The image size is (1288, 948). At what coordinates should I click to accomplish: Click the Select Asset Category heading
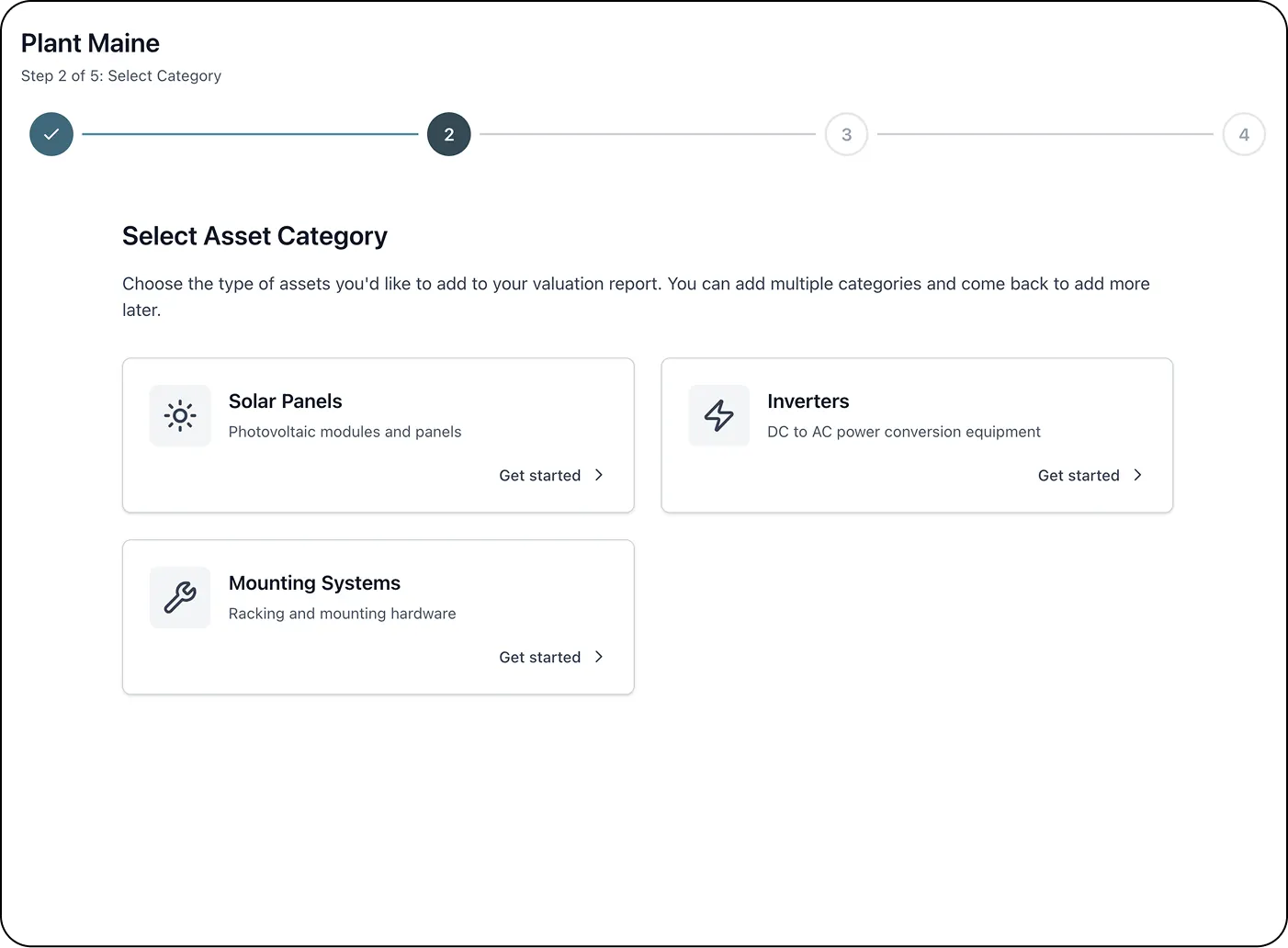tap(254, 236)
